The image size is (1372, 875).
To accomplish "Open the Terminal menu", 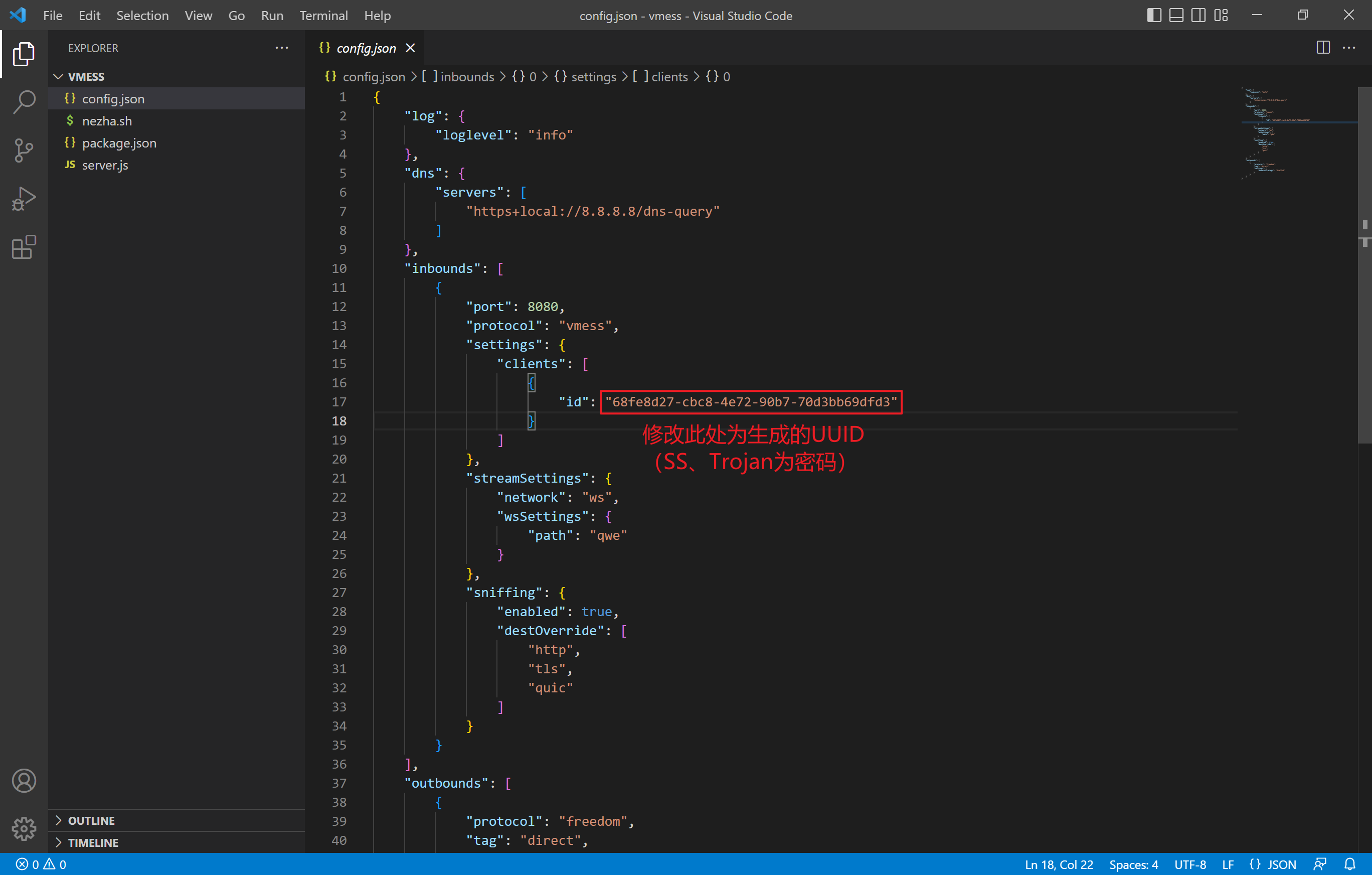I will [x=323, y=16].
